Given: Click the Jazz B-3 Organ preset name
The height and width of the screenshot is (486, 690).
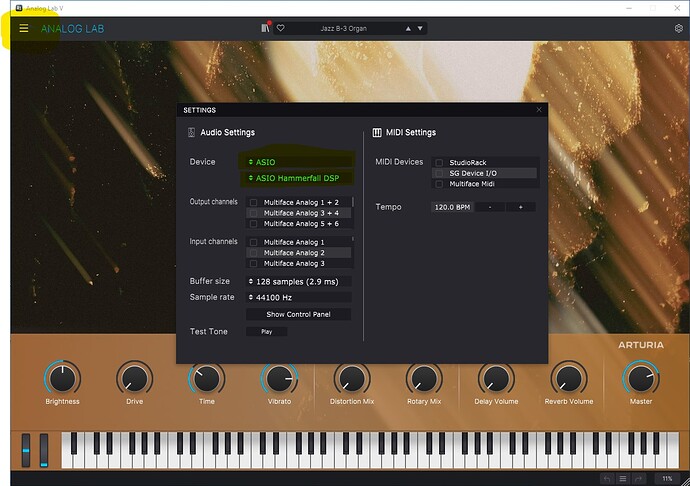Looking at the screenshot, I should click(343, 29).
